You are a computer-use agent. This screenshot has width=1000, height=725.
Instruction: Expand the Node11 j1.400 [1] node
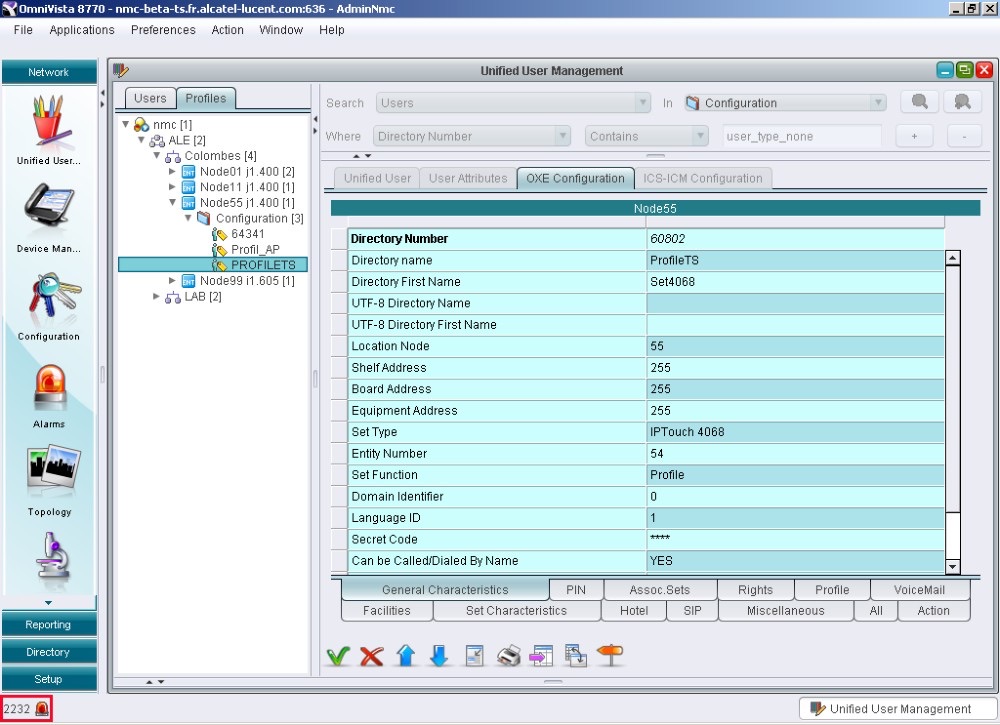click(172, 187)
